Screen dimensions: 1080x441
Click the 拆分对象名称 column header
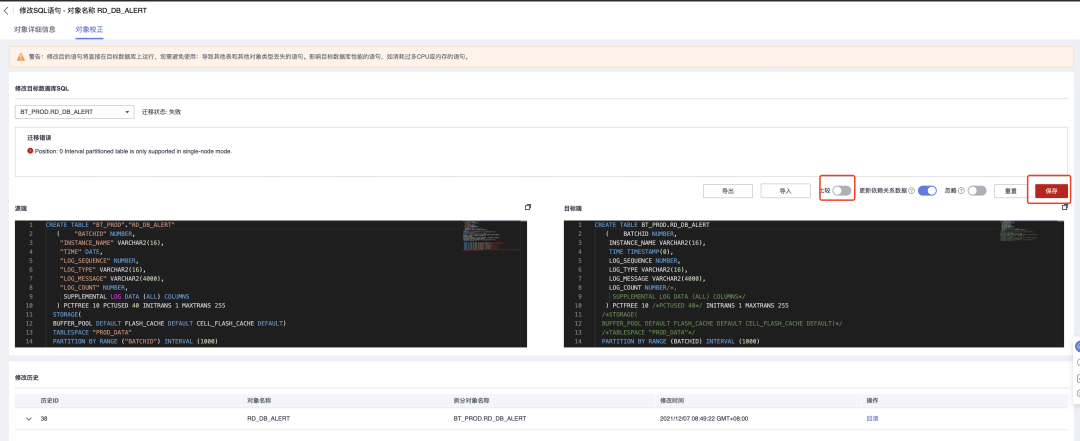pos(470,400)
